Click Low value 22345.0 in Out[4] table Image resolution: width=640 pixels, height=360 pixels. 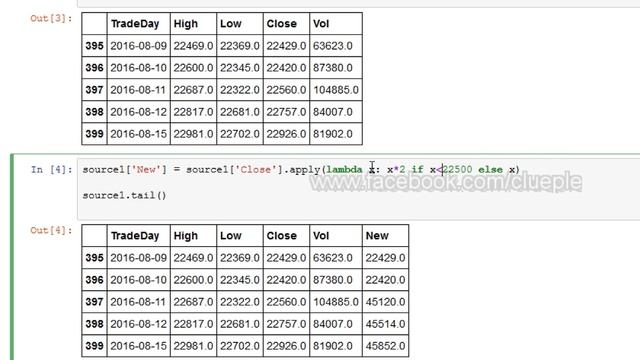pos(240,280)
